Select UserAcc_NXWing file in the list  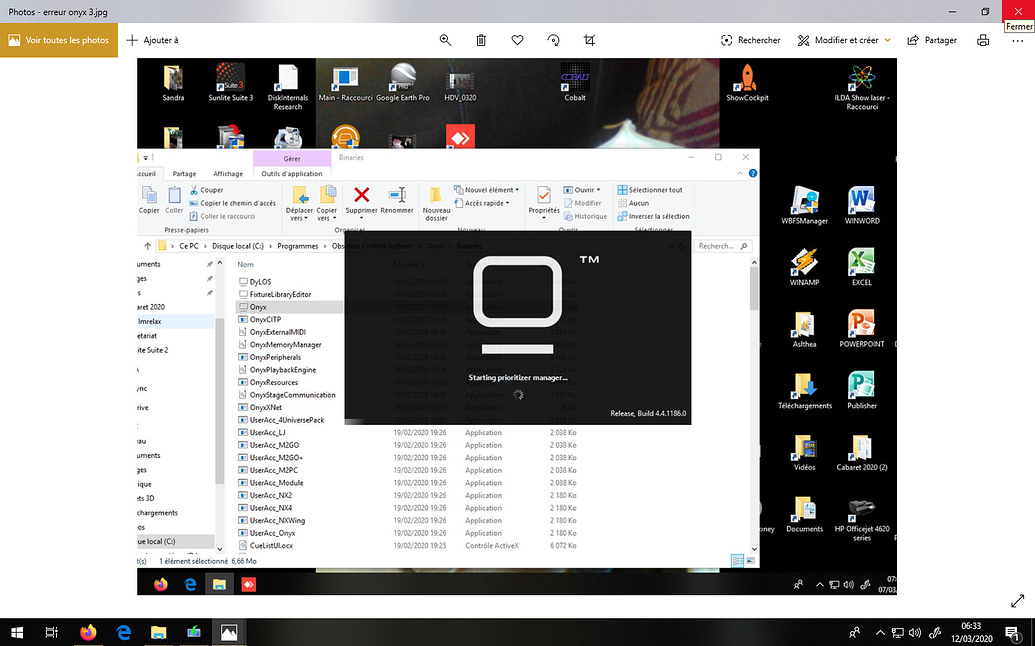coord(277,521)
